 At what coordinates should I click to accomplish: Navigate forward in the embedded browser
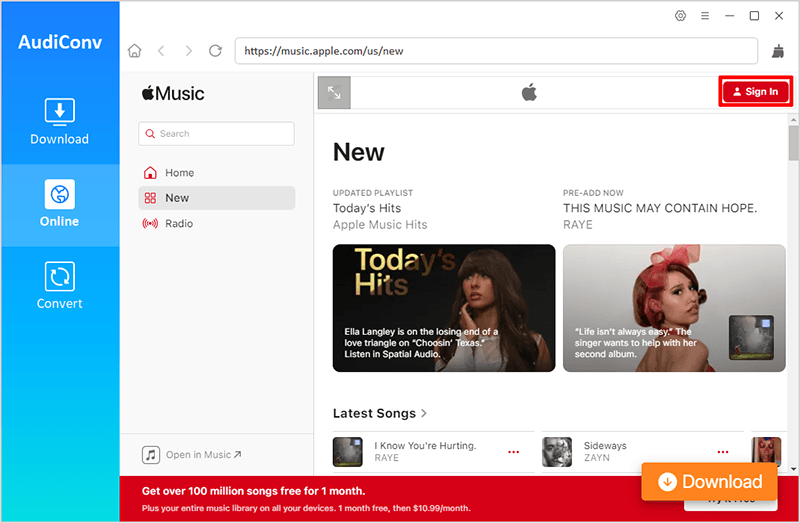pyautogui.click(x=189, y=51)
